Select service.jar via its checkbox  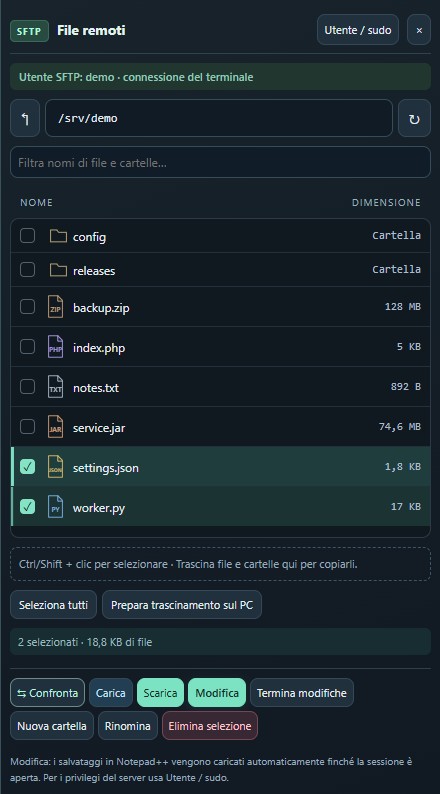tap(27, 426)
